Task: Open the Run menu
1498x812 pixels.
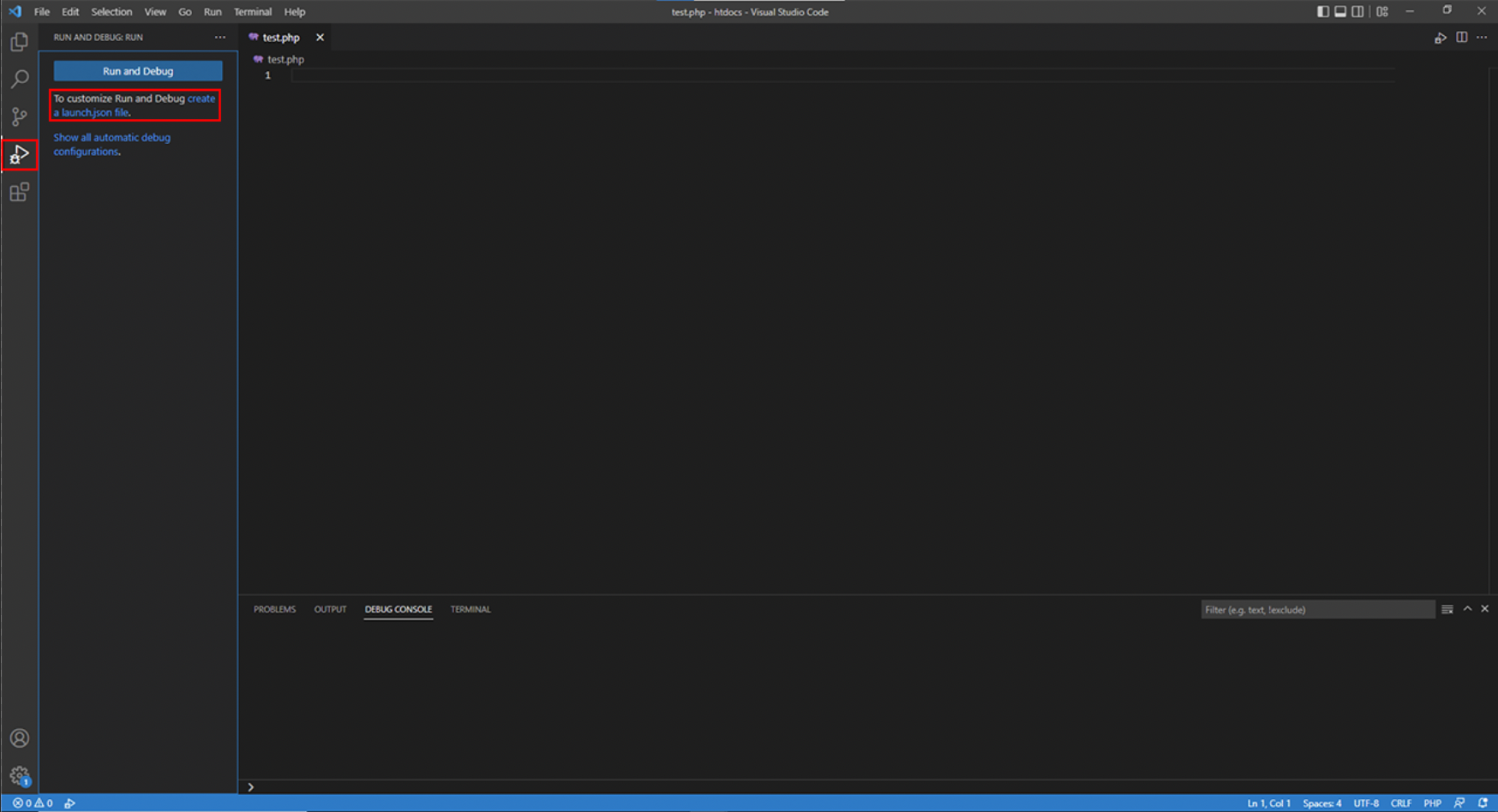Action: (x=213, y=12)
